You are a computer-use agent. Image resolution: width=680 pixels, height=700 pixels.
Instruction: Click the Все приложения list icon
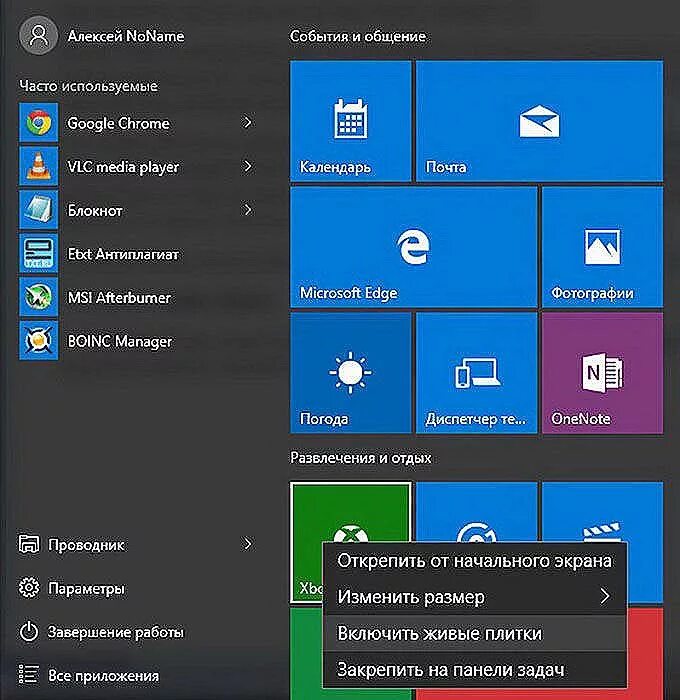(x=29, y=675)
